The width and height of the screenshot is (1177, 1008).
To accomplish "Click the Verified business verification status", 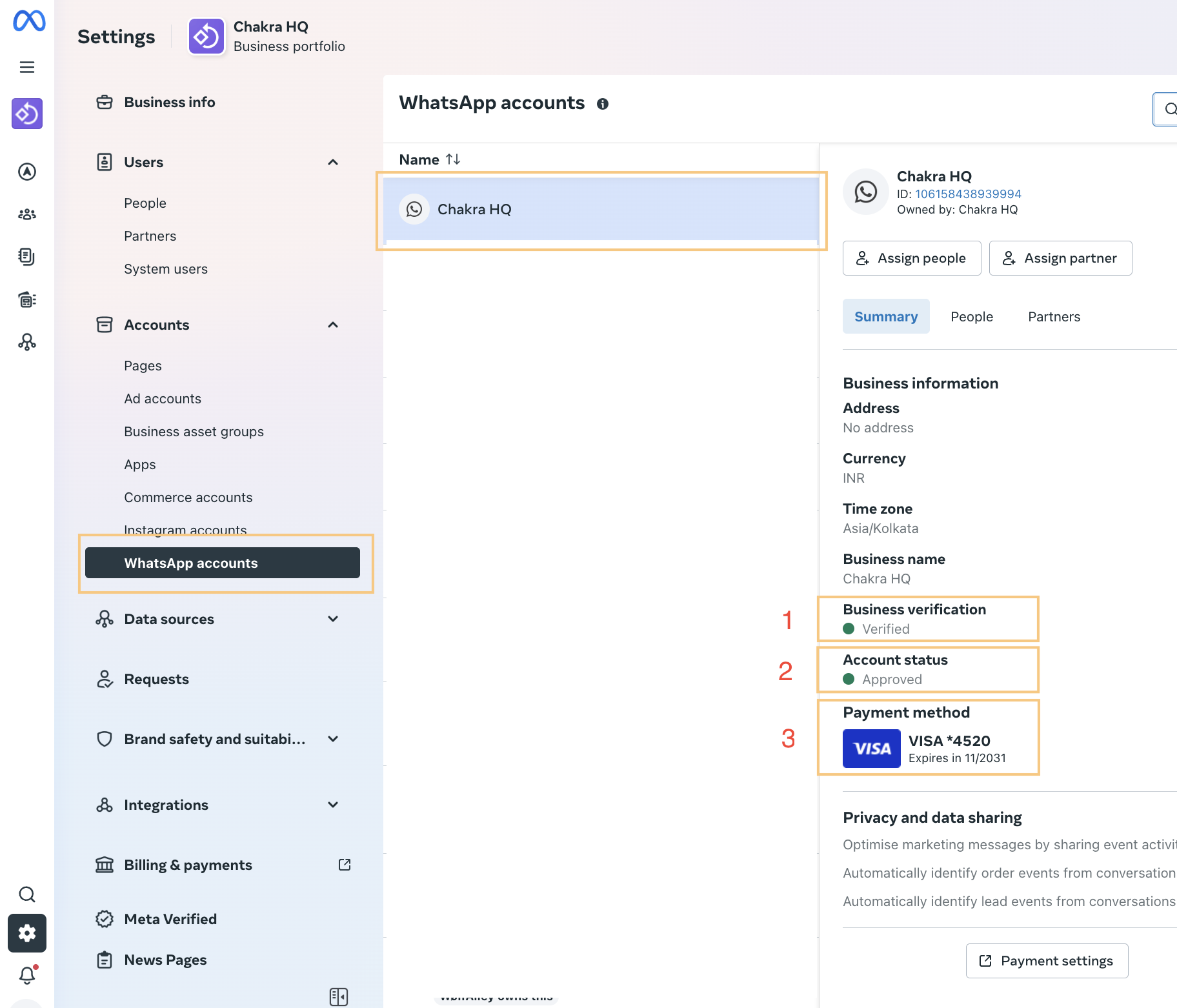I will [885, 629].
